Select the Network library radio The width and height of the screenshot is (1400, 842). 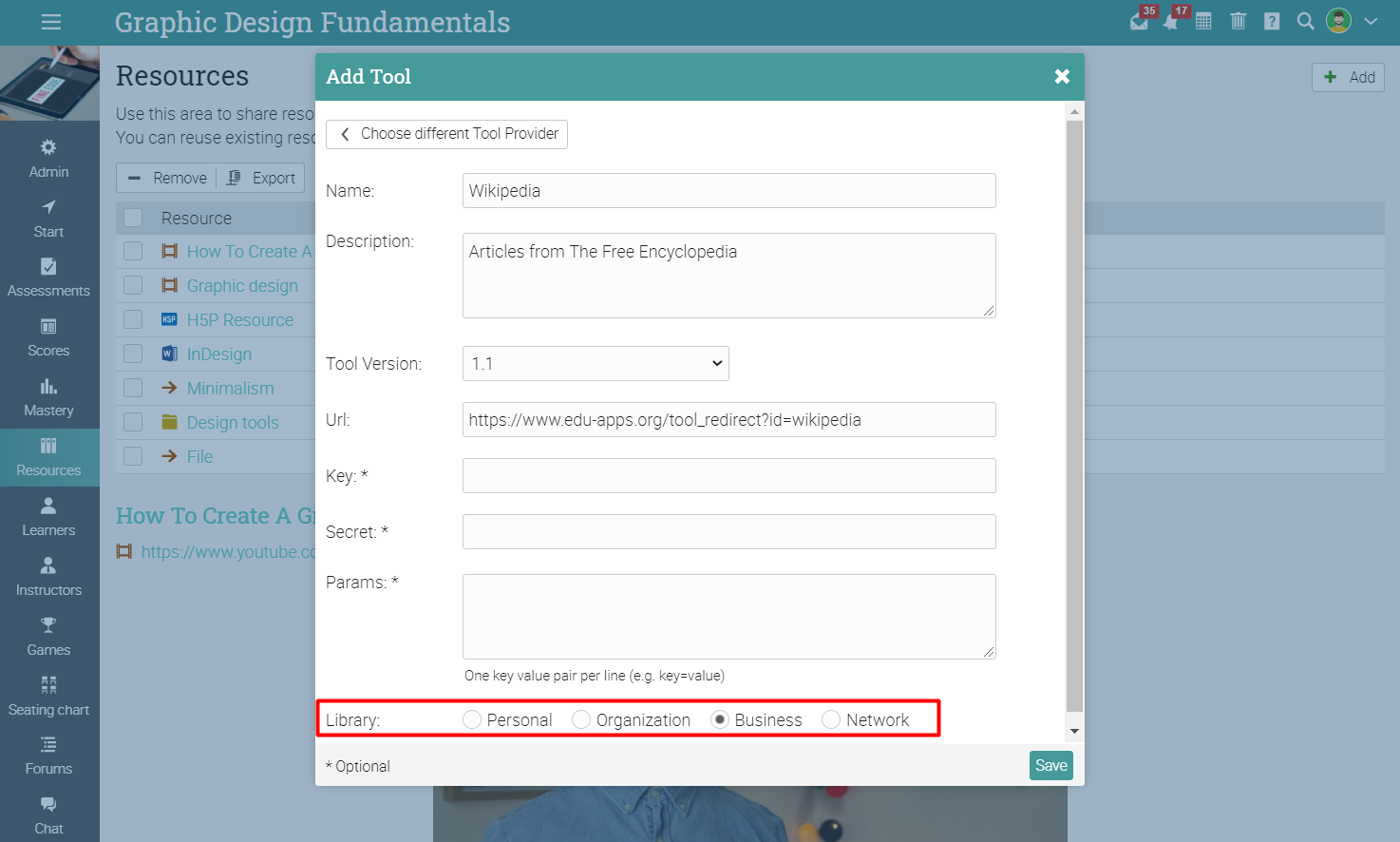click(831, 719)
